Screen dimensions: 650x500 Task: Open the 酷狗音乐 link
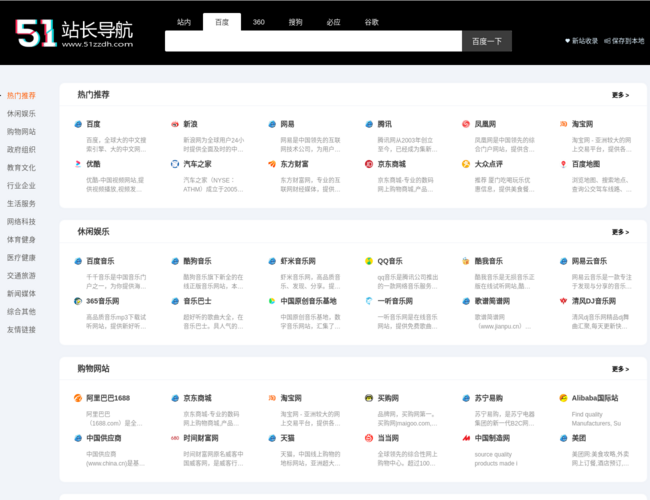[x=197, y=261]
